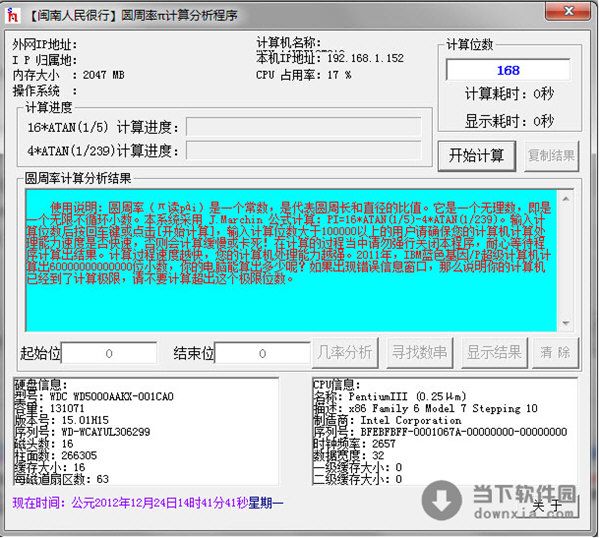Click the scroll up arrow of results box
Viewport: 600px width, 538px height.
tap(566, 199)
